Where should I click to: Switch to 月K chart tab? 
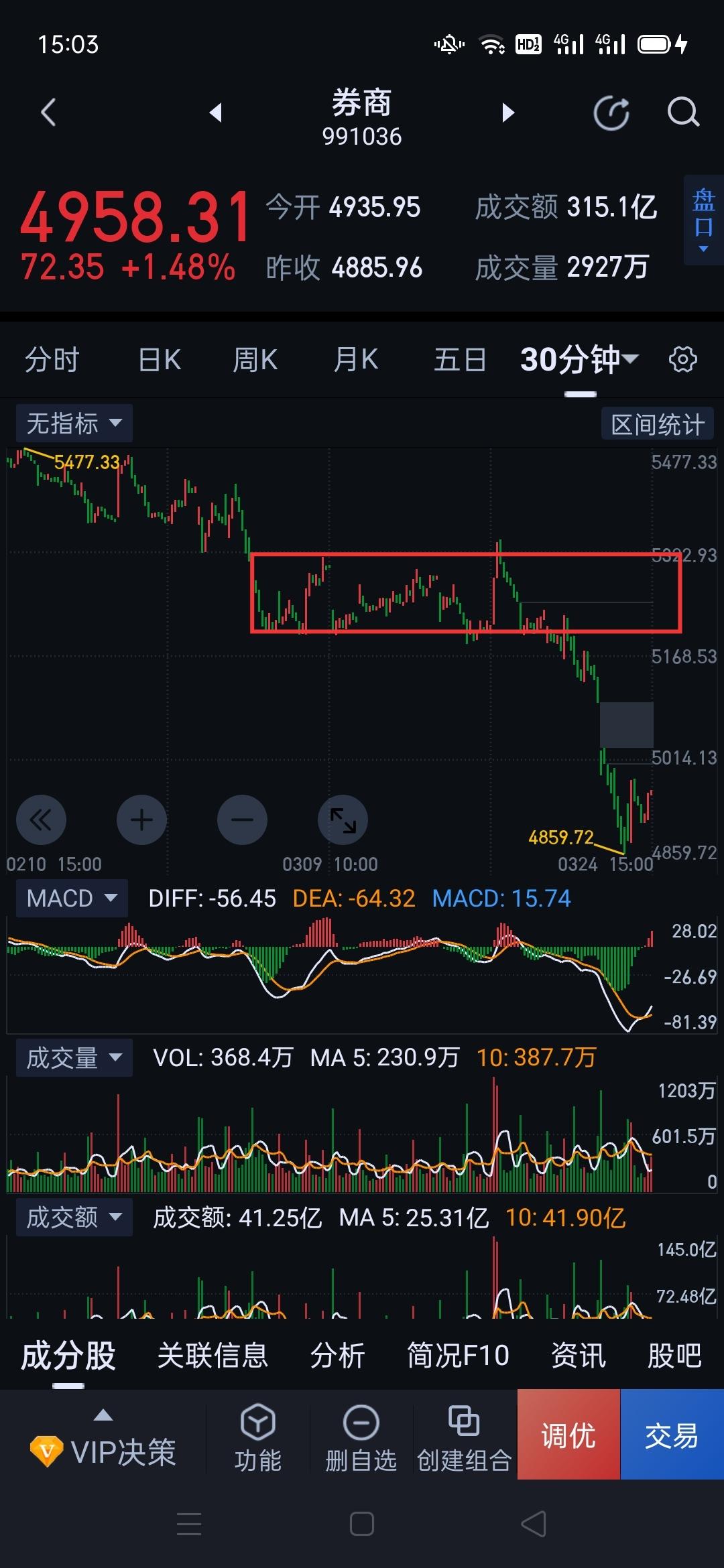click(x=356, y=360)
